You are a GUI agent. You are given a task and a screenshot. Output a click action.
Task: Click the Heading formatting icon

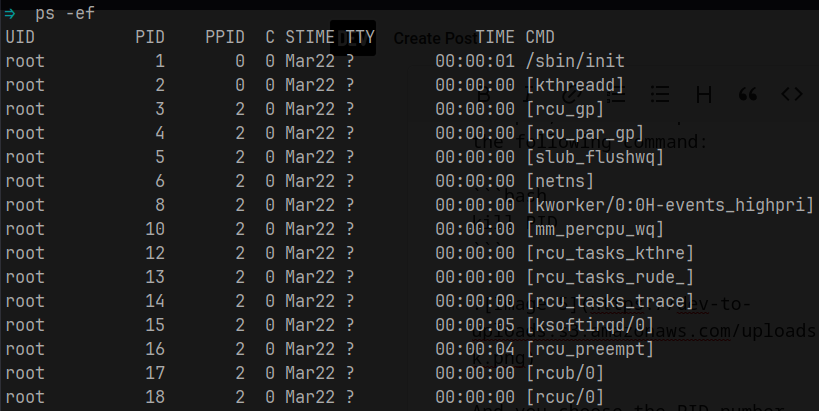pos(704,94)
